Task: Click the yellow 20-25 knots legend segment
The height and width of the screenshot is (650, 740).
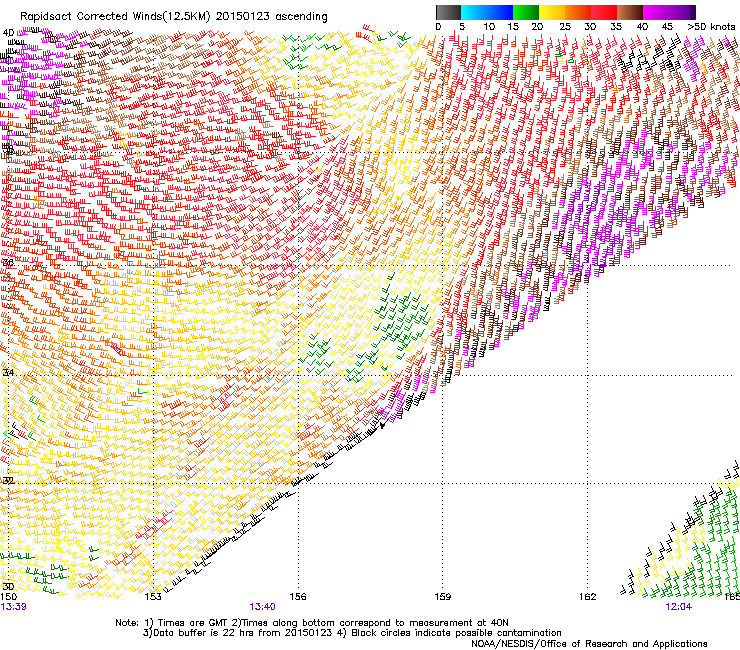Action: pos(552,12)
